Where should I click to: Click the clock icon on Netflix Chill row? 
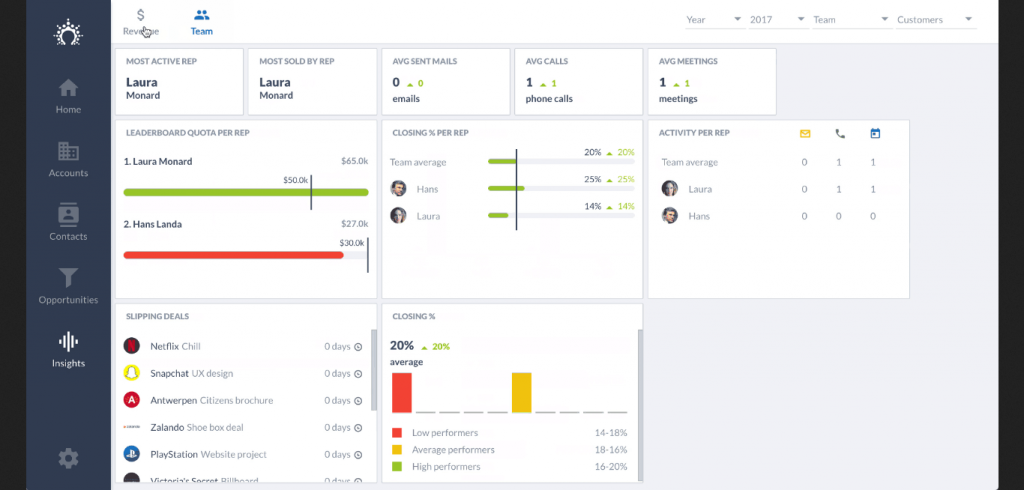click(358, 347)
